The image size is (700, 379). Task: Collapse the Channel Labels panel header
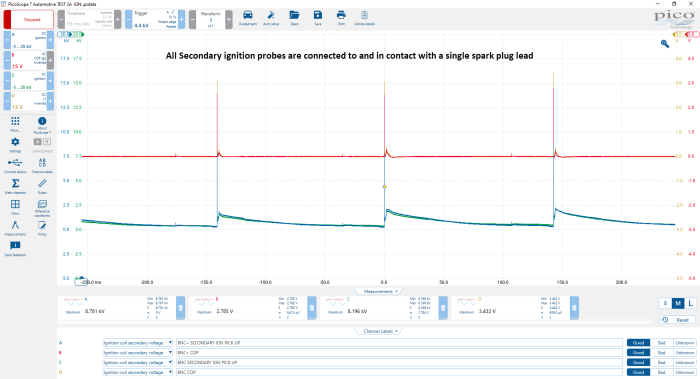coord(378,331)
